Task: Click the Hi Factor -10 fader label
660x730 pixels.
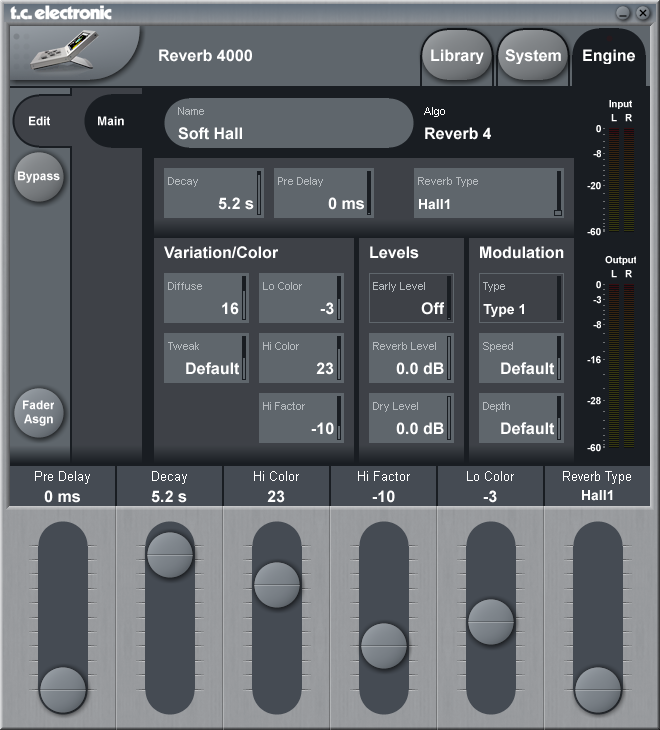Action: (x=384, y=487)
